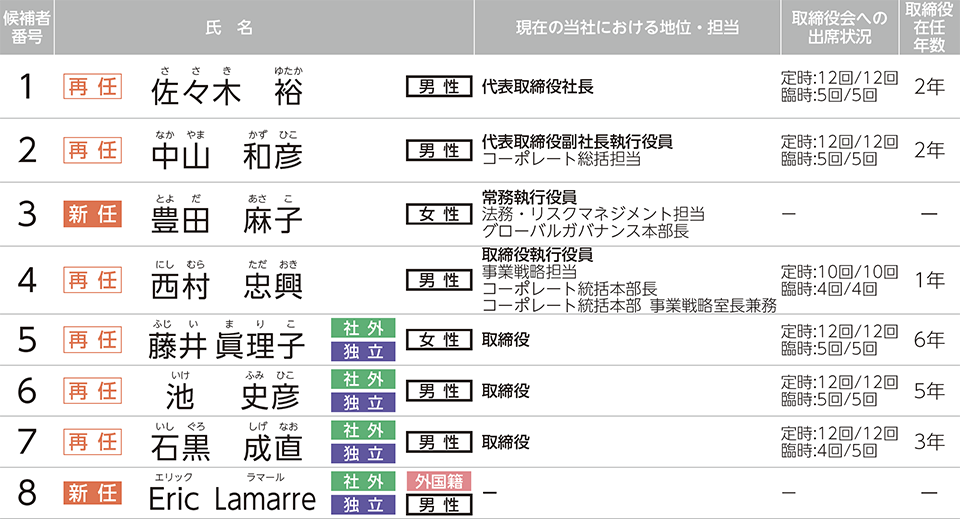The width and height of the screenshot is (960, 519).
Task: Click the 候補者番号 column header
Action: [x=27, y=27]
